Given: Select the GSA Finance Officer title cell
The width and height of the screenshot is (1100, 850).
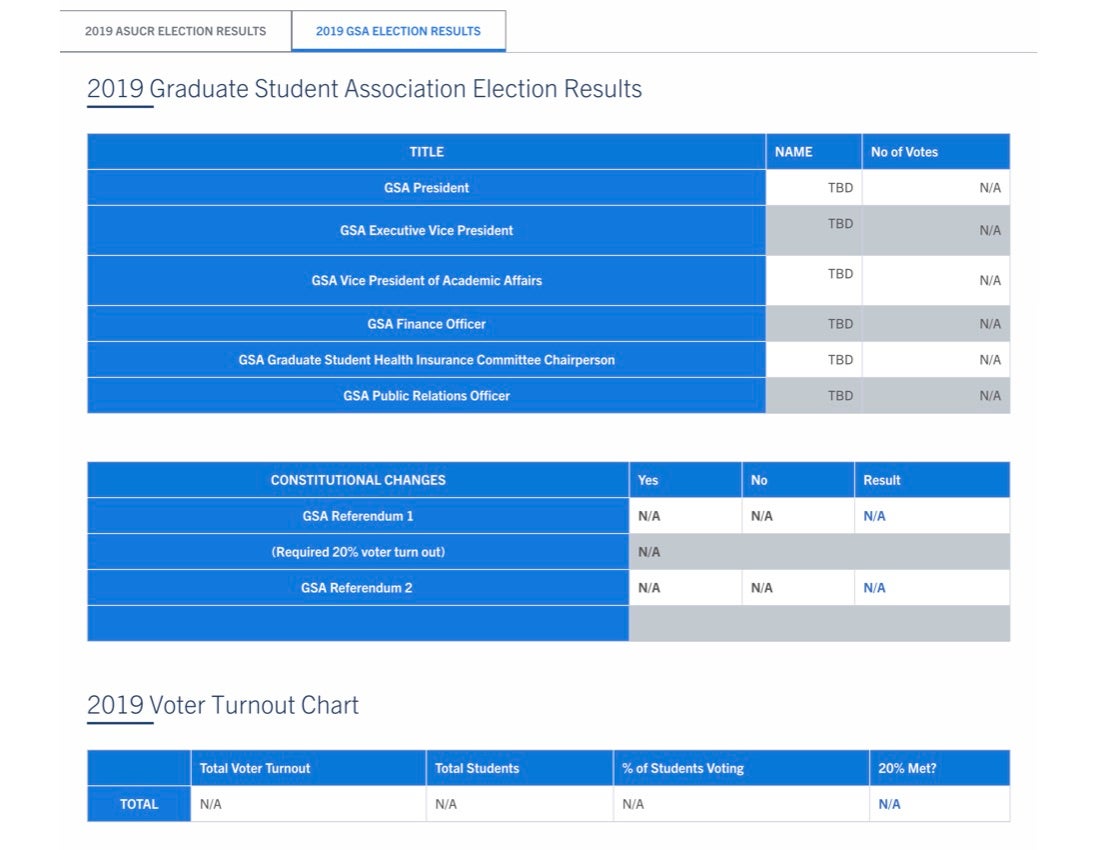Looking at the screenshot, I should coord(426,324).
